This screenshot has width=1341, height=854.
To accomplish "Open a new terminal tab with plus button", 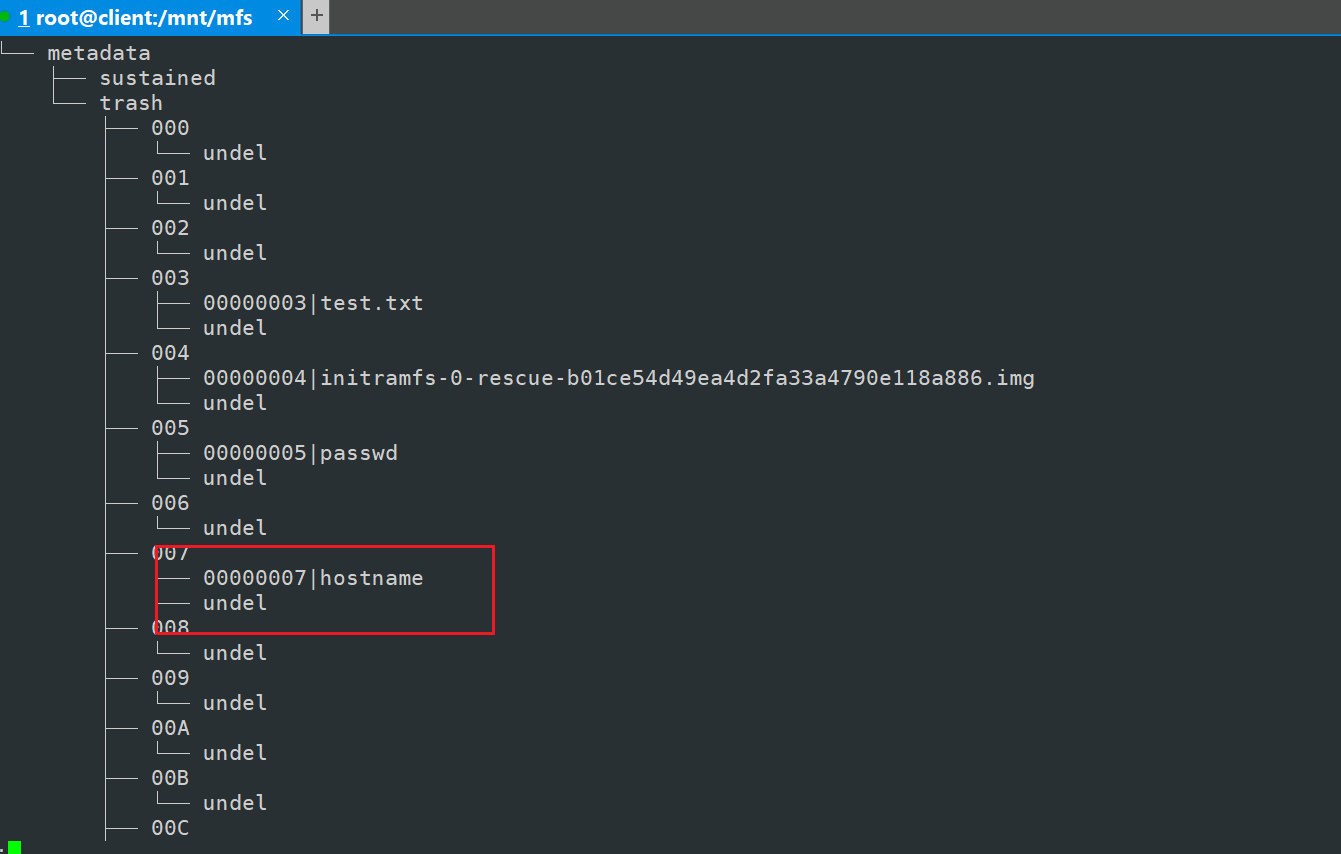I will 316,16.
